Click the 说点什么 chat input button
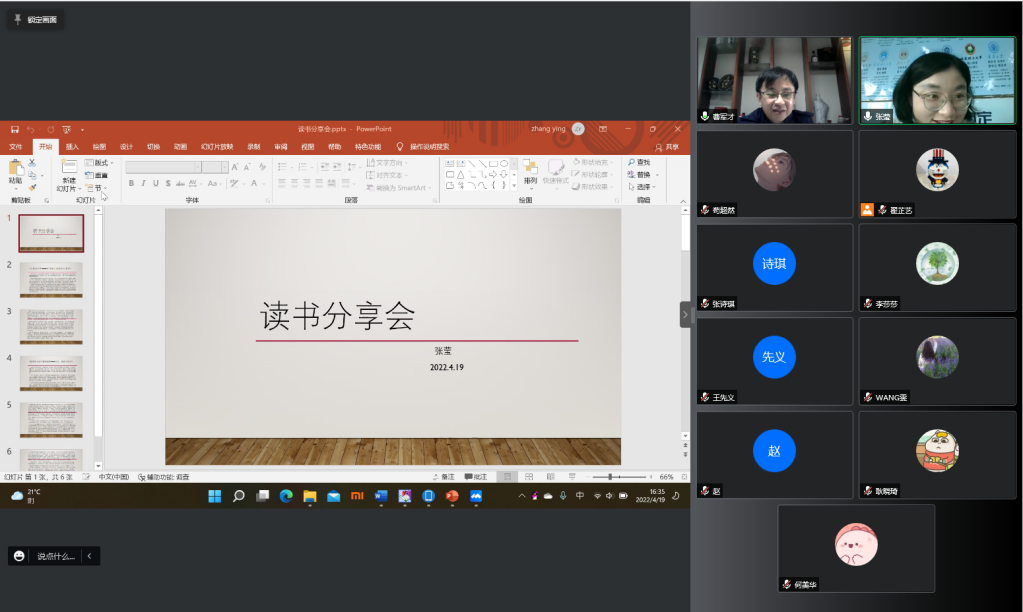This screenshot has height=612, width=1023. point(56,556)
